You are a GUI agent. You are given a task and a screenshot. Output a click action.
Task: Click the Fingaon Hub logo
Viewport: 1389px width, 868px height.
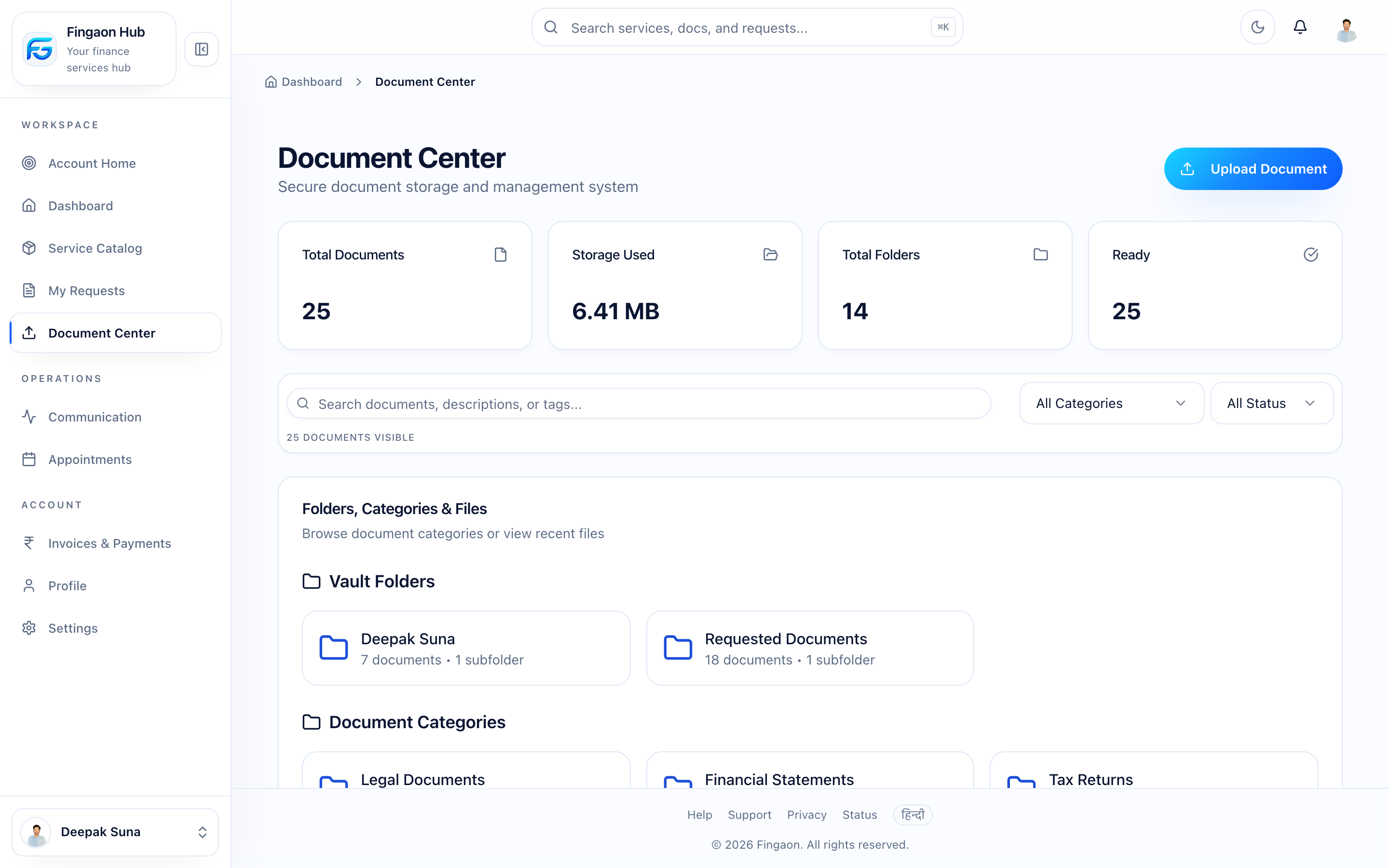click(40, 49)
